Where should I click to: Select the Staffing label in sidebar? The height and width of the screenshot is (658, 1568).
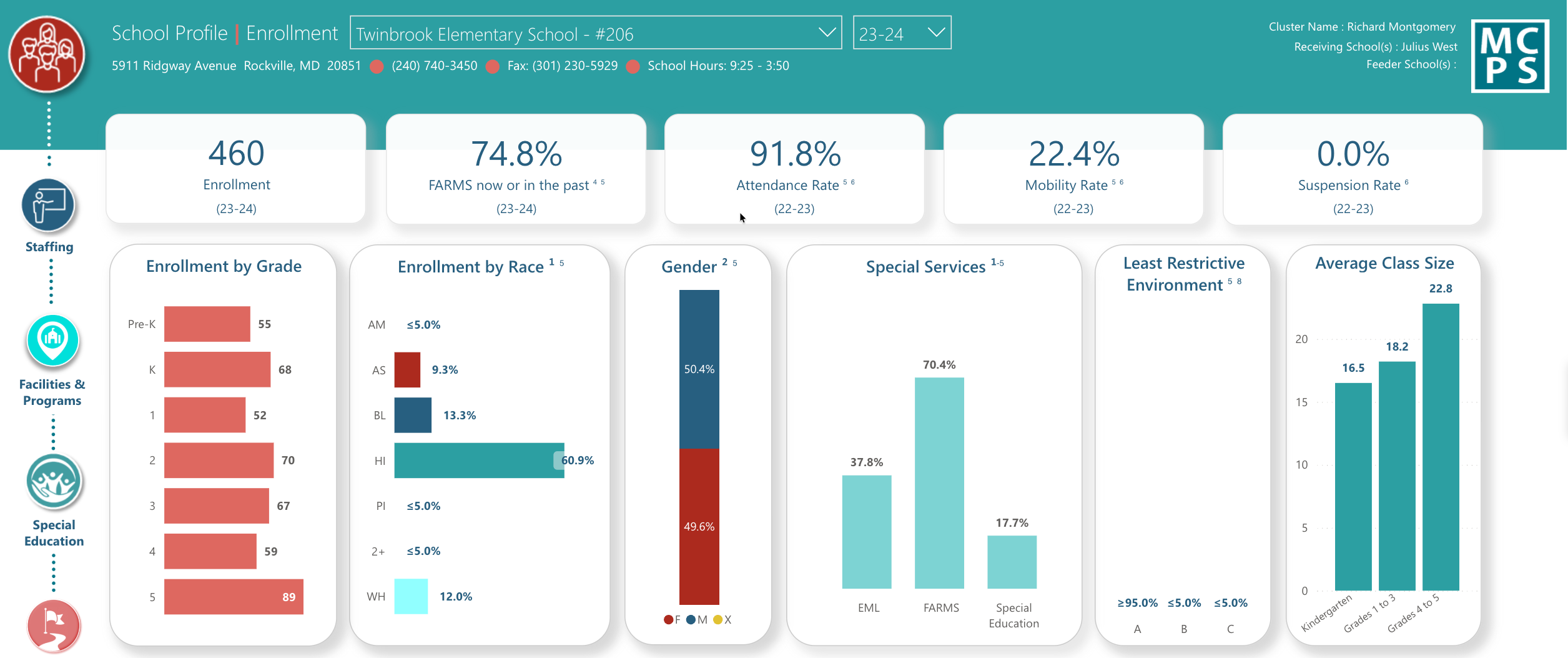tap(49, 247)
